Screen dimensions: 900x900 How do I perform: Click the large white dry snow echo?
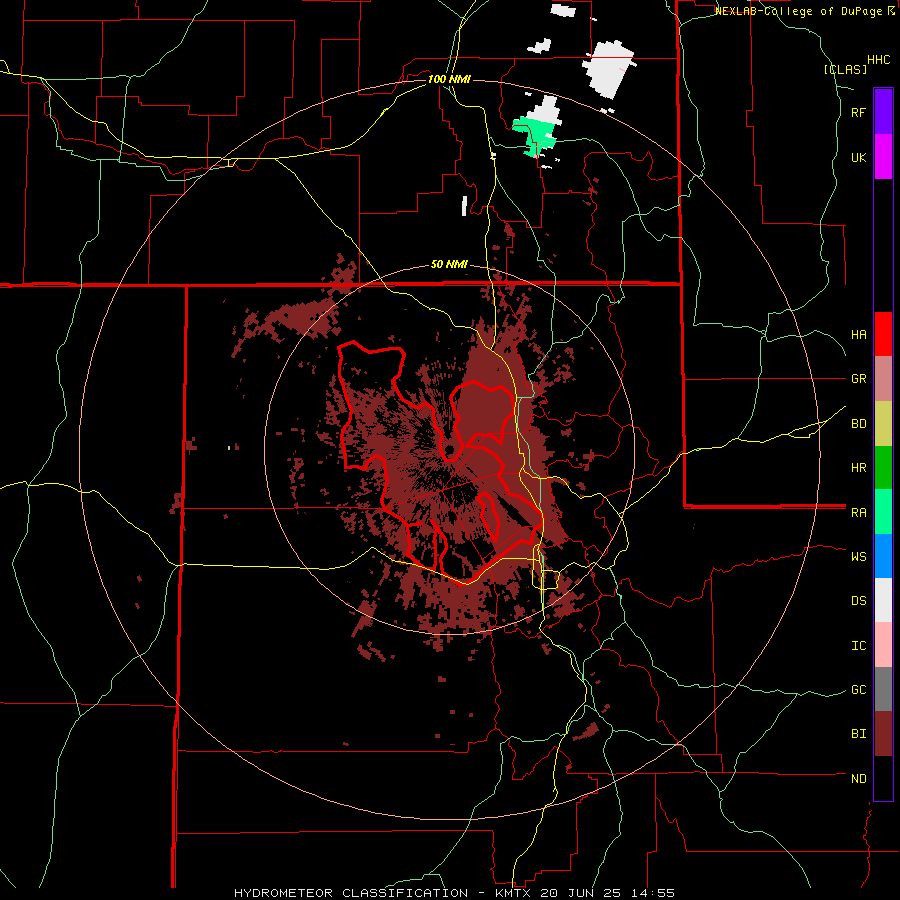(610, 69)
